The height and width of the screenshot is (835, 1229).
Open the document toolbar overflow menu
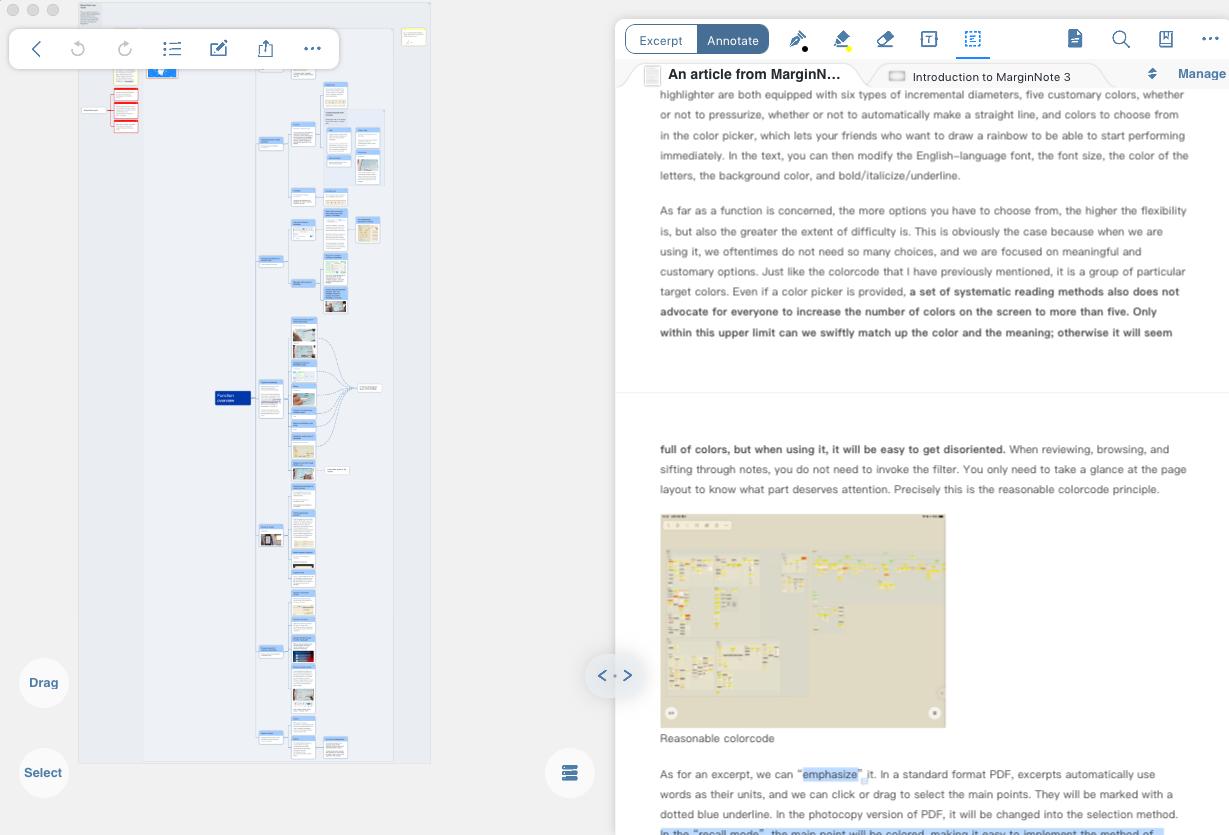pyautogui.click(x=1210, y=40)
